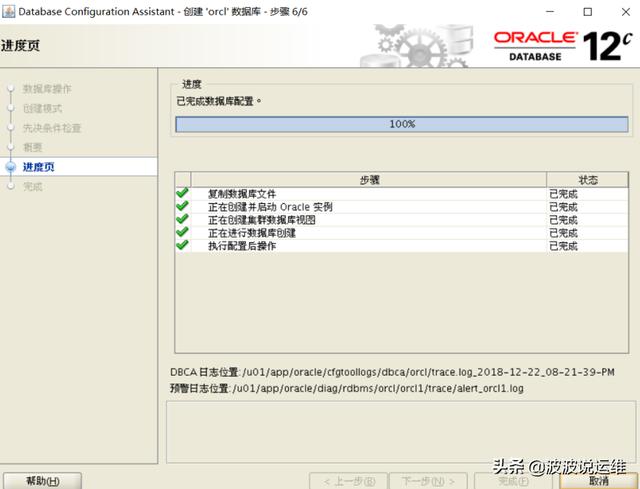Click green checkmark for Oracle 实例 step
Image resolution: width=640 pixels, height=489 pixels.
[182, 206]
